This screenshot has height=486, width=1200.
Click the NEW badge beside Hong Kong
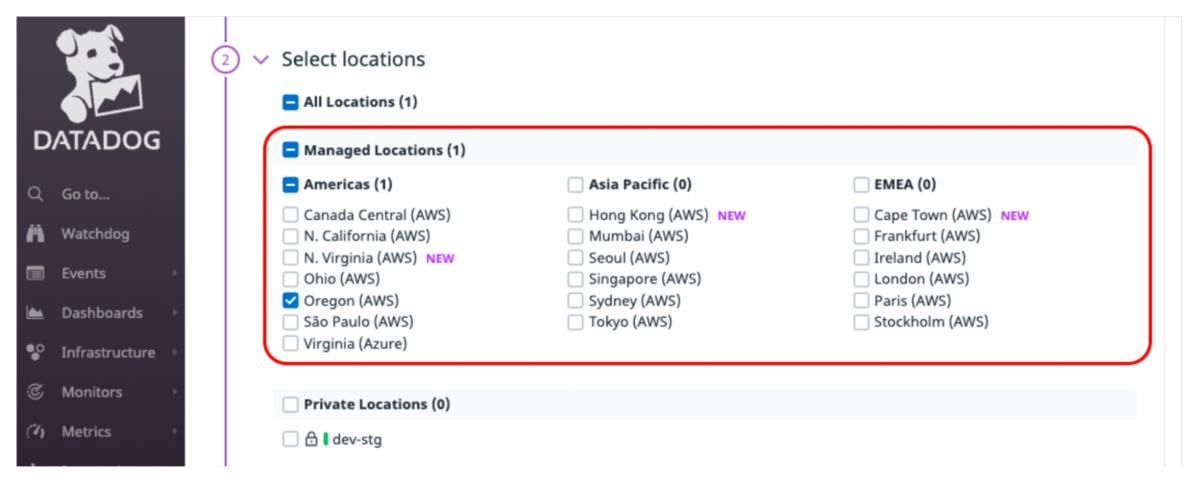[x=732, y=215]
